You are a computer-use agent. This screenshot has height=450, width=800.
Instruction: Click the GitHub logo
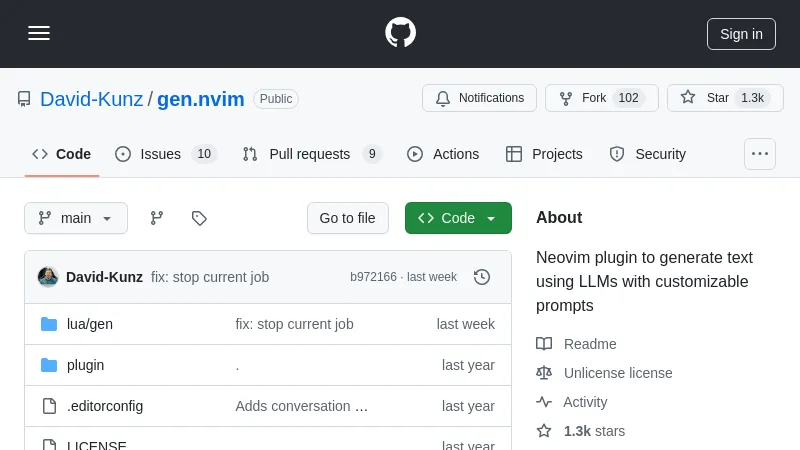(400, 33)
